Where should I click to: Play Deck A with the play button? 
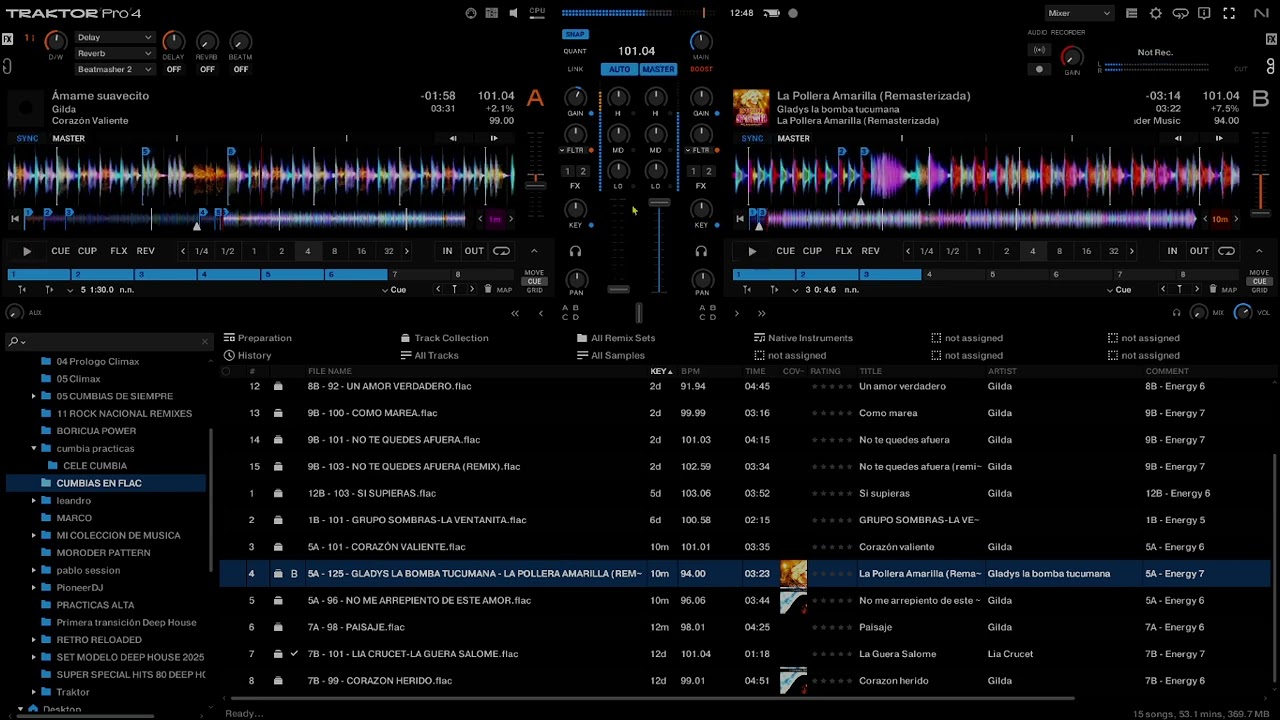coord(27,251)
